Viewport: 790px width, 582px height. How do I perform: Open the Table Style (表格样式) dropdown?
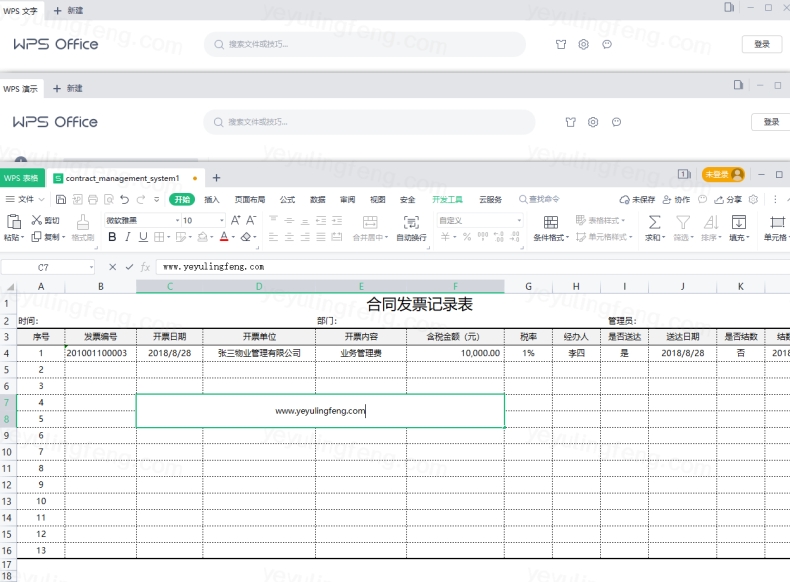coord(600,220)
